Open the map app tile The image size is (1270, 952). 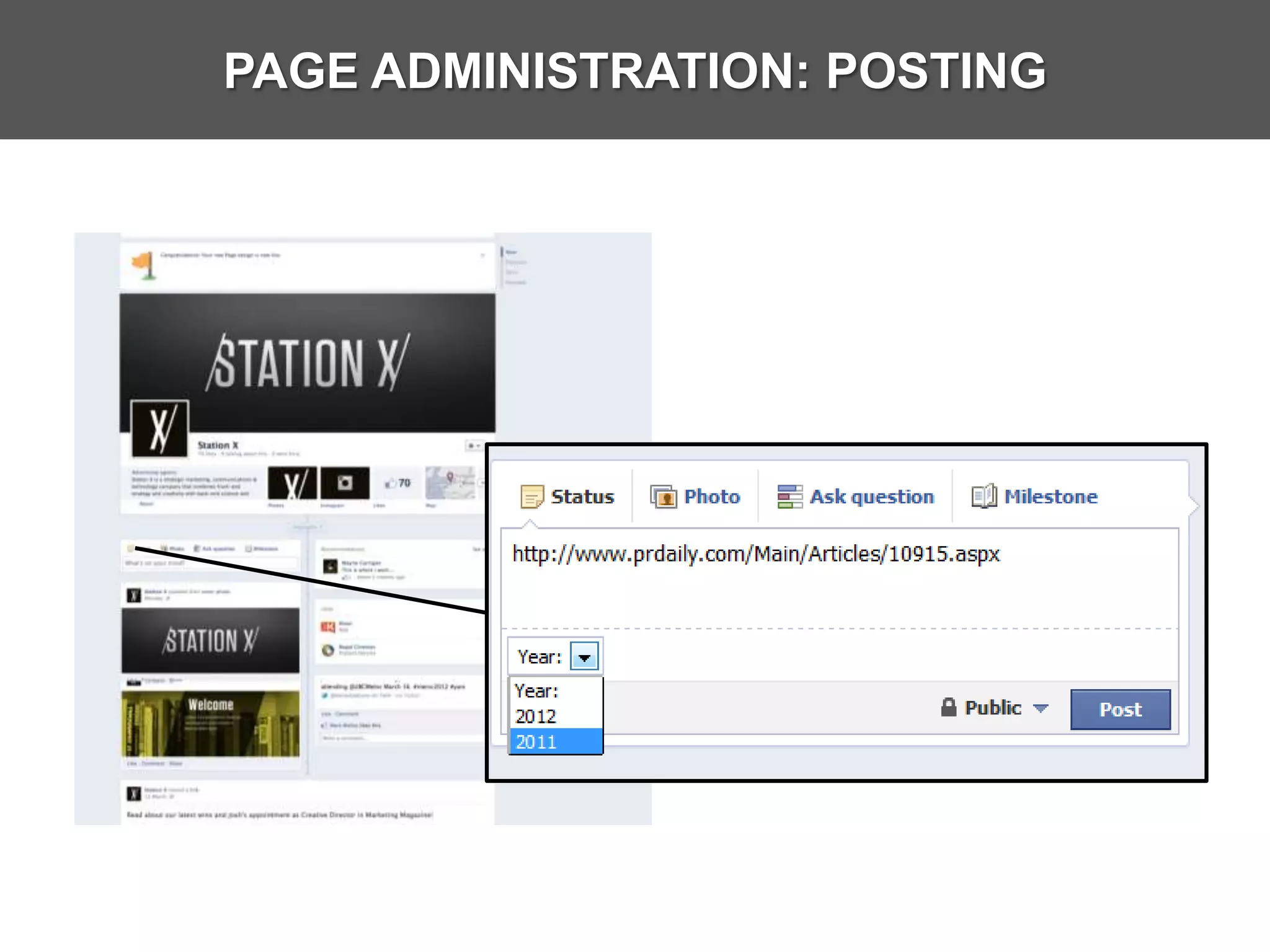(450, 483)
